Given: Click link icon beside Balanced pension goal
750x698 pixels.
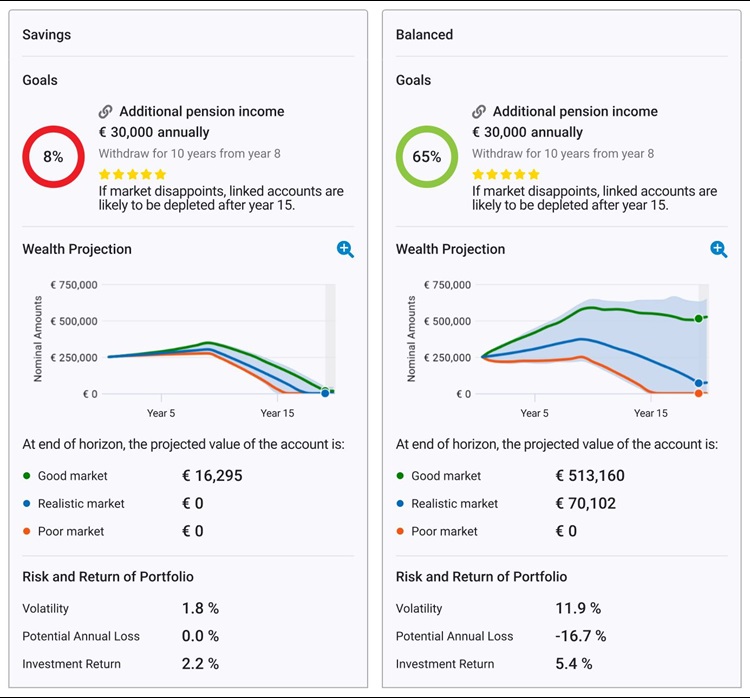Looking at the screenshot, I should (x=479, y=112).
